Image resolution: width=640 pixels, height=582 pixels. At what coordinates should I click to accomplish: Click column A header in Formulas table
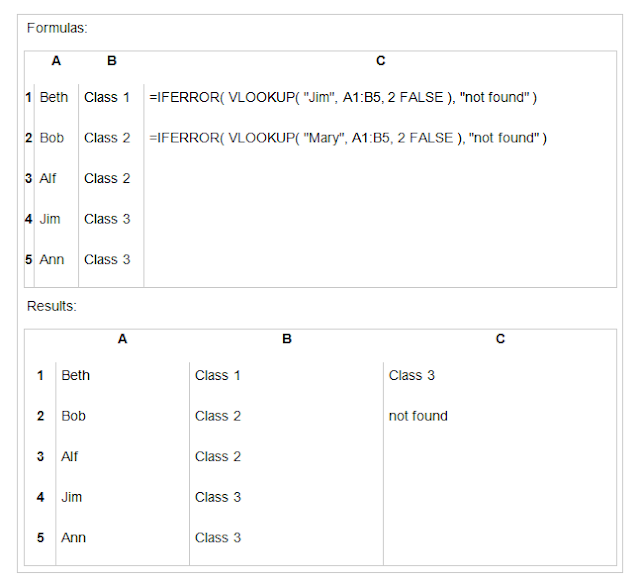coord(56,61)
